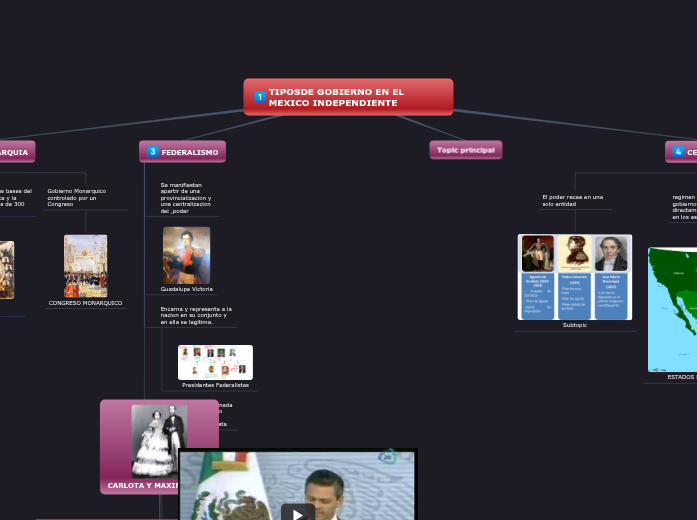This screenshot has width=697, height=520.
Task: Click the number 4 icon on right node
Action: click(x=678, y=152)
